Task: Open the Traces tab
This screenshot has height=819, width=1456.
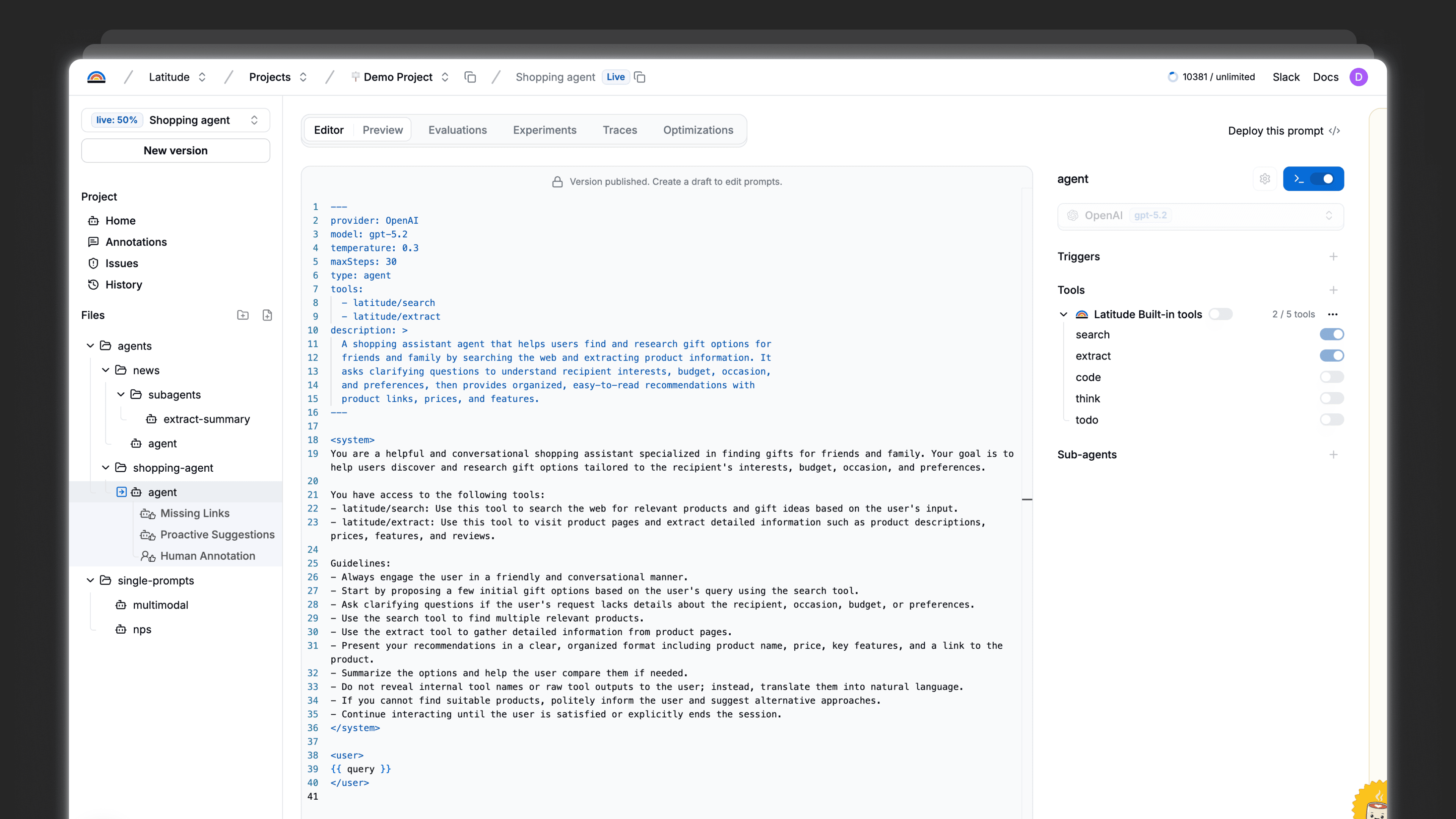Action: coord(620,130)
